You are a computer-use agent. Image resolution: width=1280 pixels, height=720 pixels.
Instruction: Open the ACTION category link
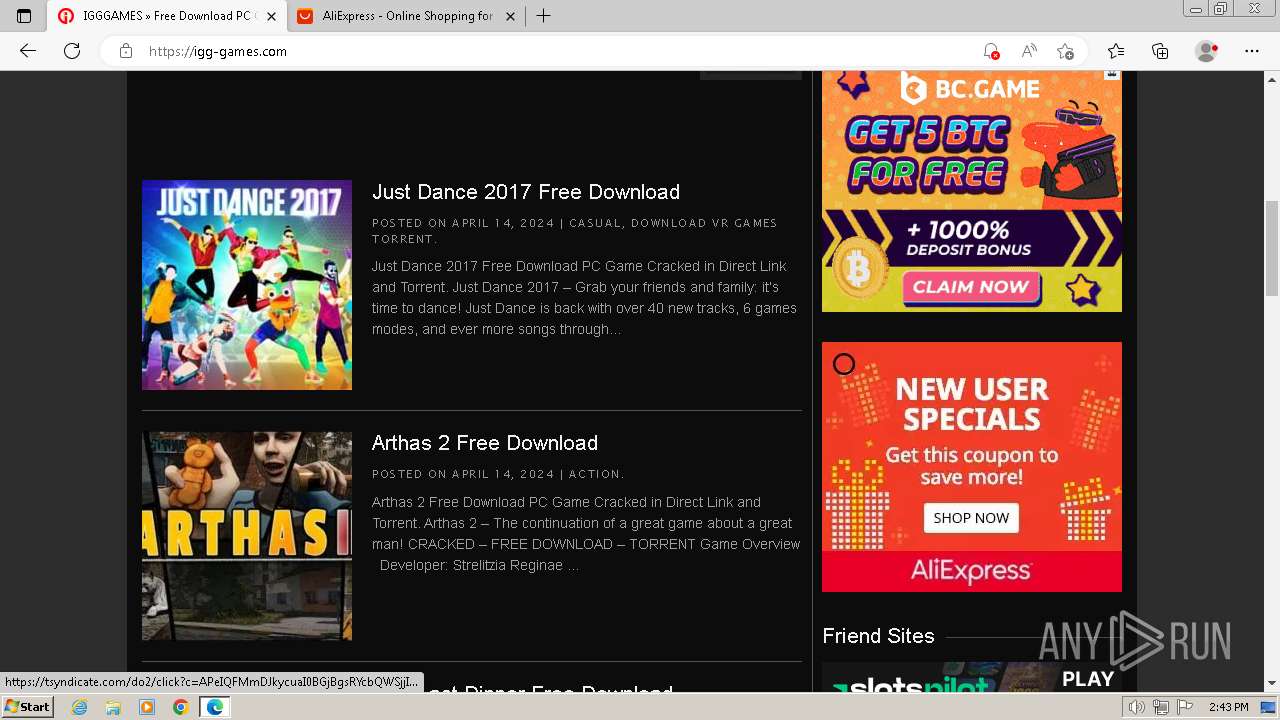[x=595, y=474]
